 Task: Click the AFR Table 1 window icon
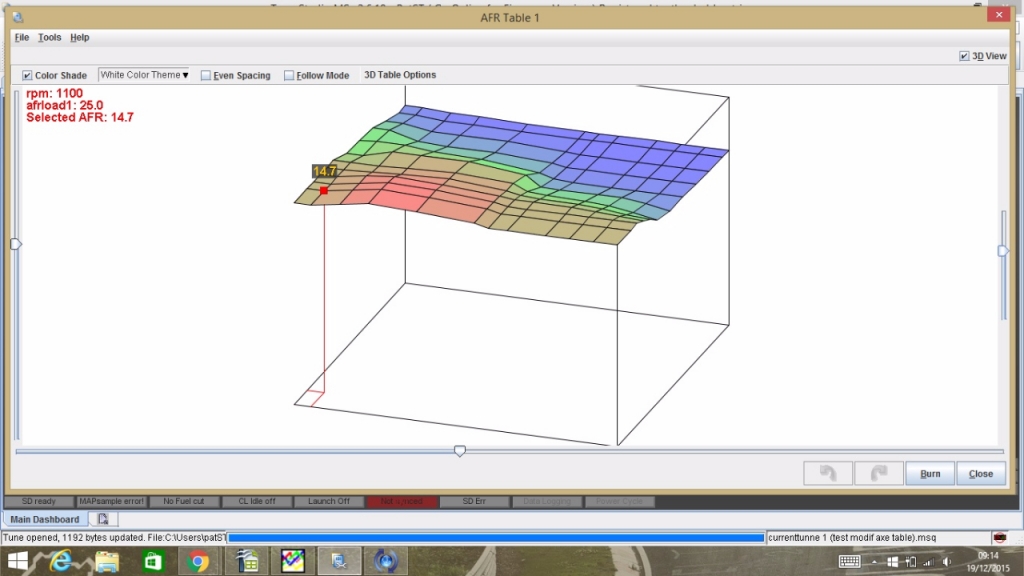tap(18, 18)
